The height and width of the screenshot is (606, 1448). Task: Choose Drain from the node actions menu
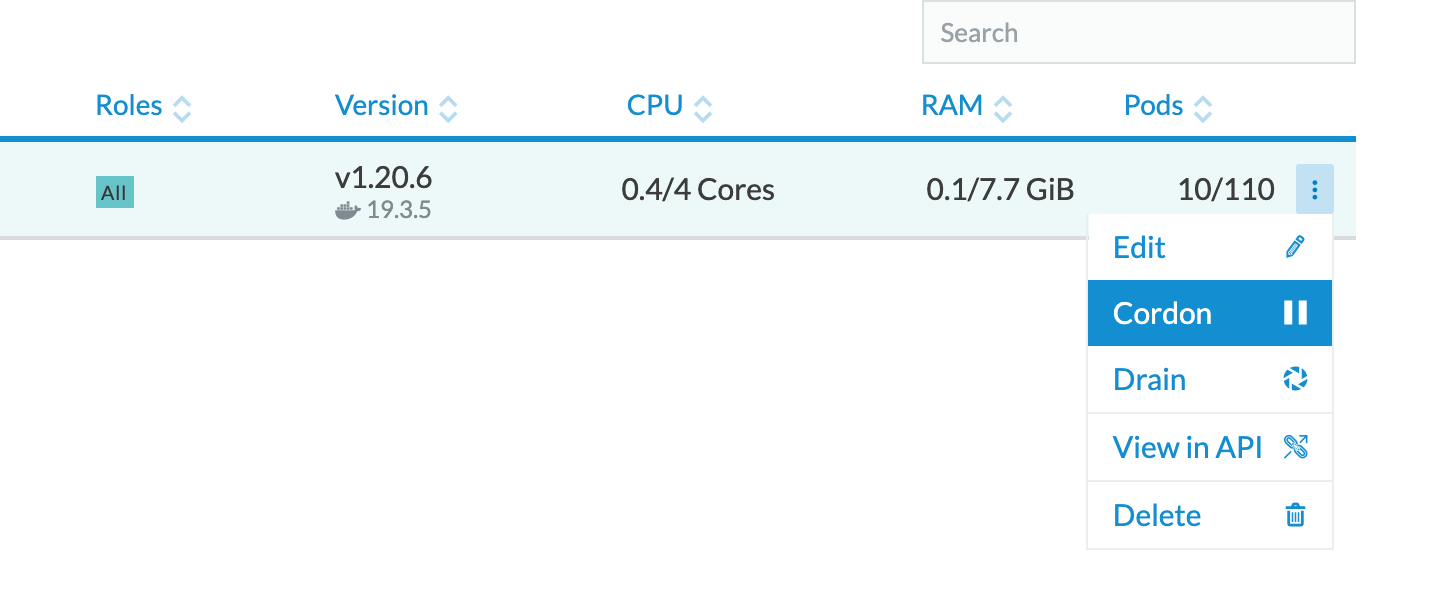pyautogui.click(x=1149, y=379)
